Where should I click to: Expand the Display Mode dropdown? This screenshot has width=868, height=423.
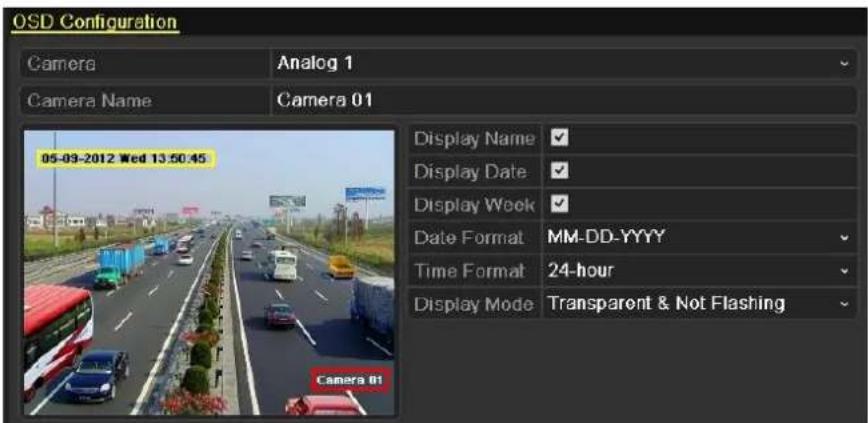click(700, 303)
